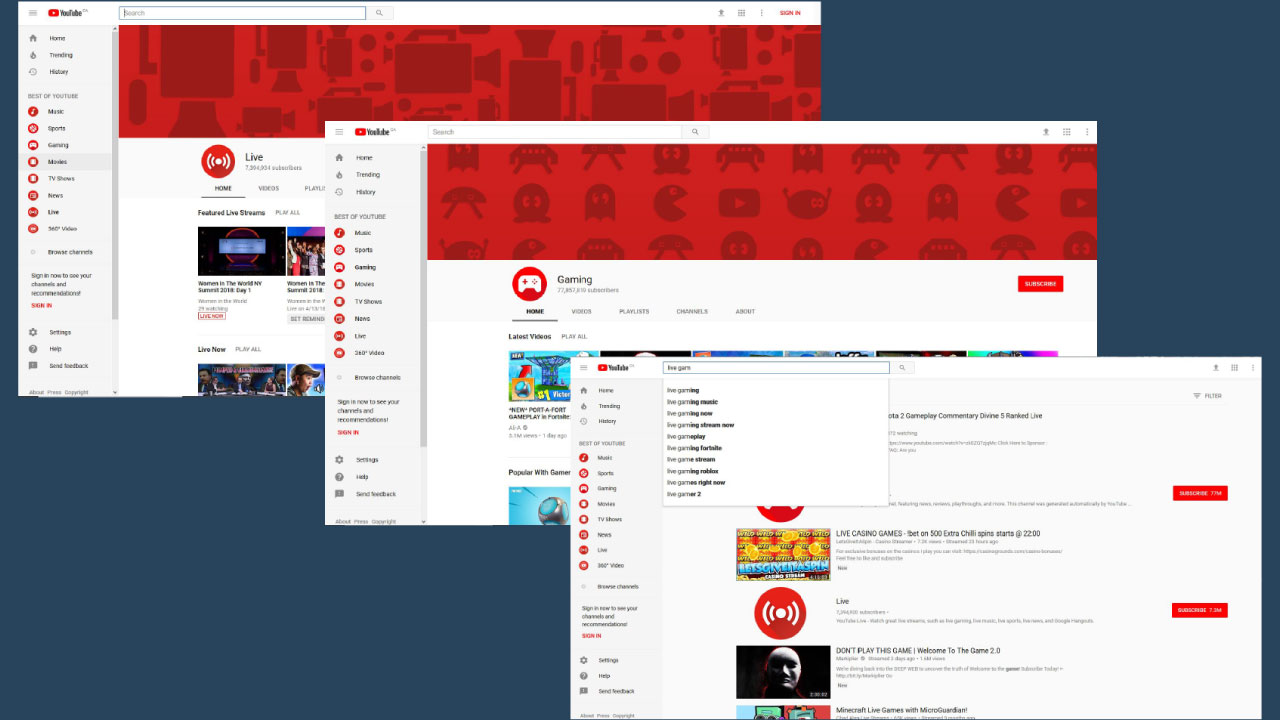Viewport: 1280px width, 720px height.
Task: Click the upload icon in the Live channel window
Action: (721, 13)
